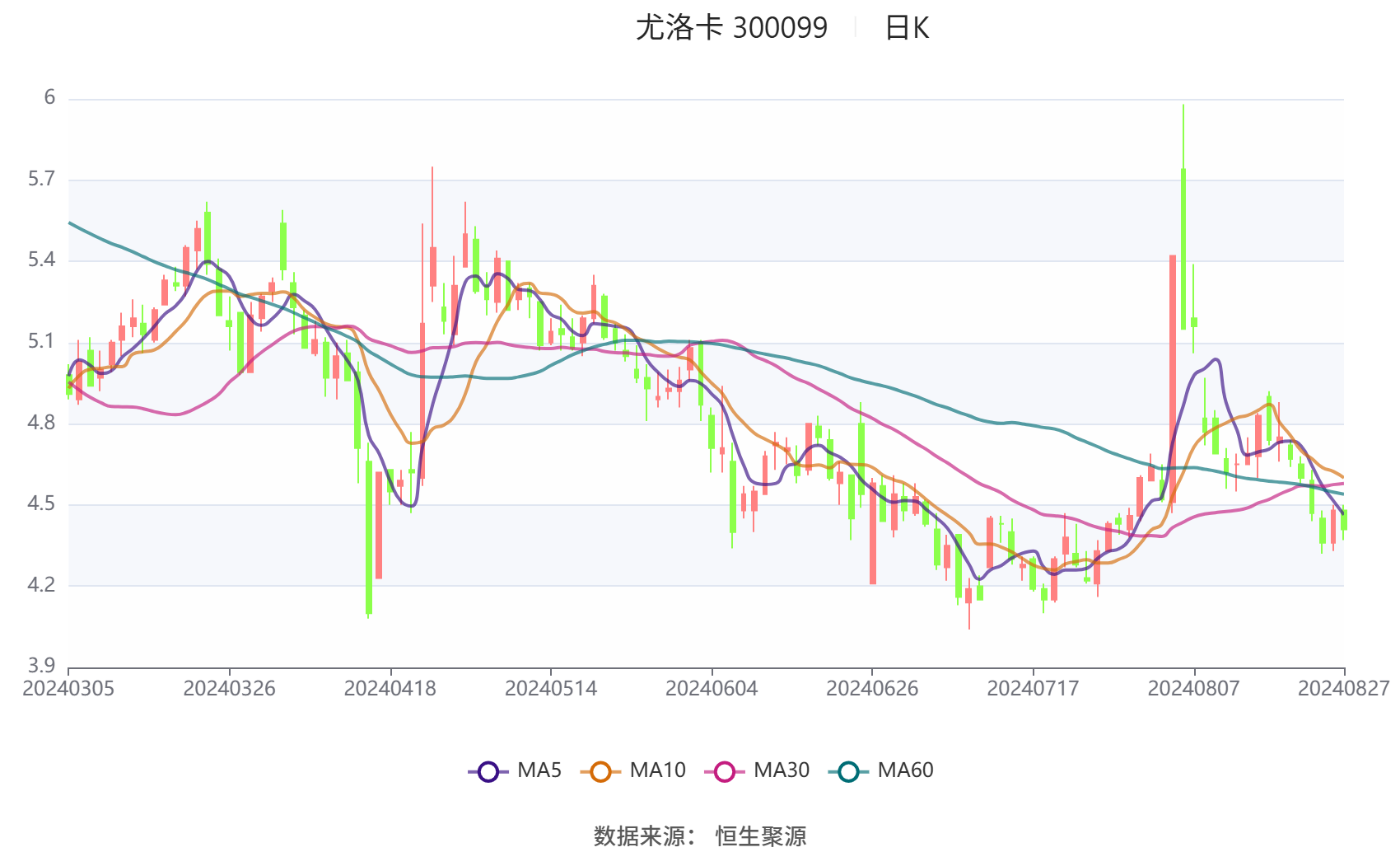Toggle the MA30 legend series

click(x=757, y=771)
